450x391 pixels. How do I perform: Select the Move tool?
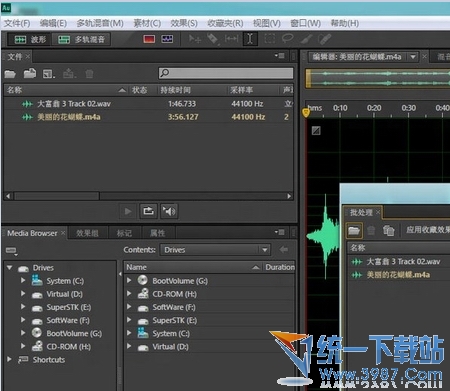pyautogui.click(x=195, y=39)
